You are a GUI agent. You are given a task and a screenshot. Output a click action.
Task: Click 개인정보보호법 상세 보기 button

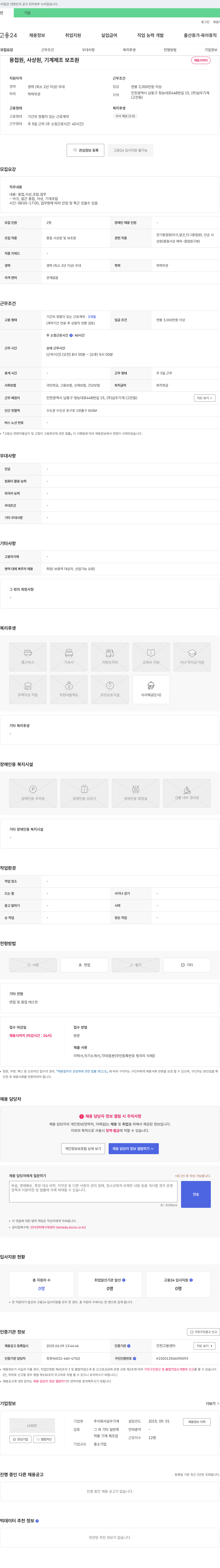pos(83,1149)
